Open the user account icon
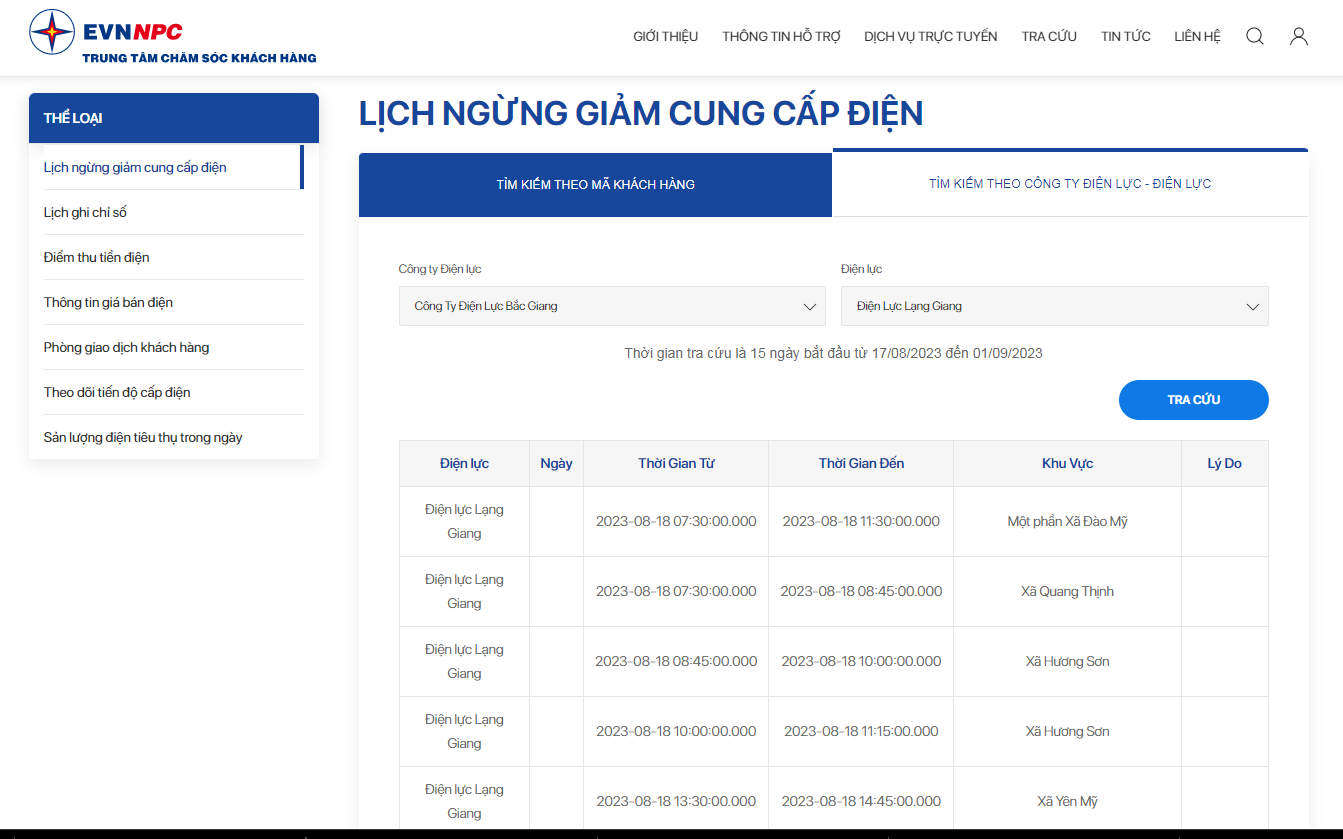Viewport: 1343px width, 839px height. pos(1299,36)
